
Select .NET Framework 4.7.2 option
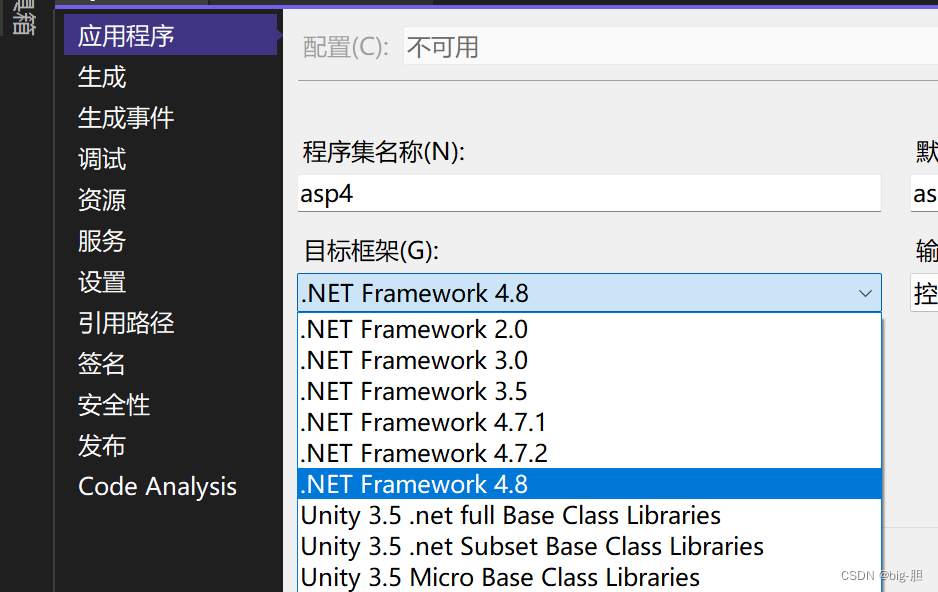tap(589, 453)
